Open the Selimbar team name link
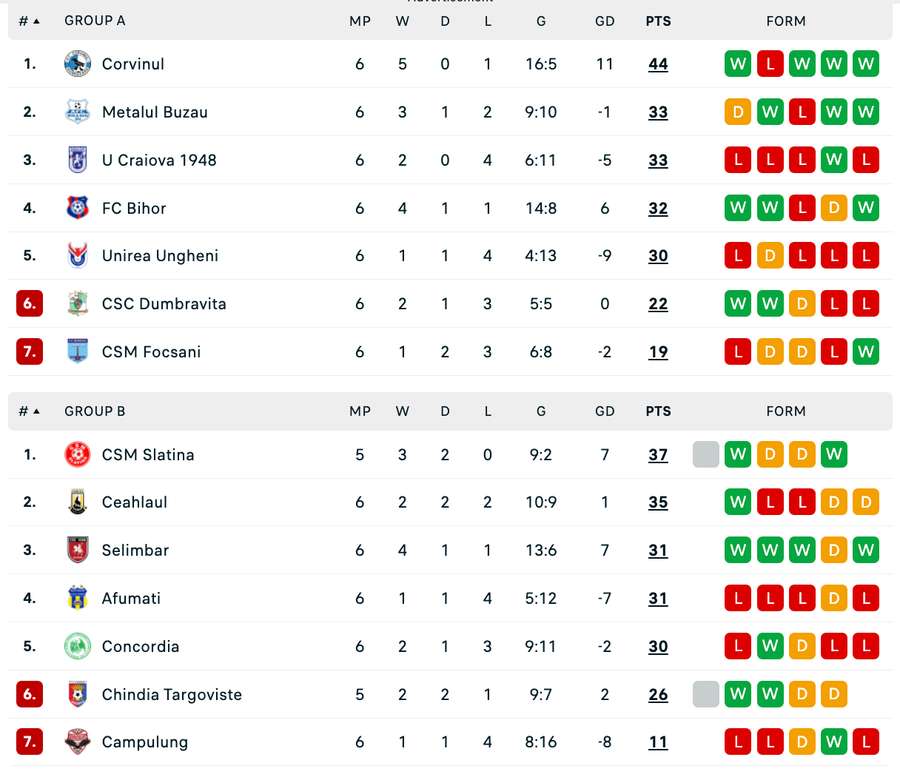The image size is (900, 771). point(135,550)
